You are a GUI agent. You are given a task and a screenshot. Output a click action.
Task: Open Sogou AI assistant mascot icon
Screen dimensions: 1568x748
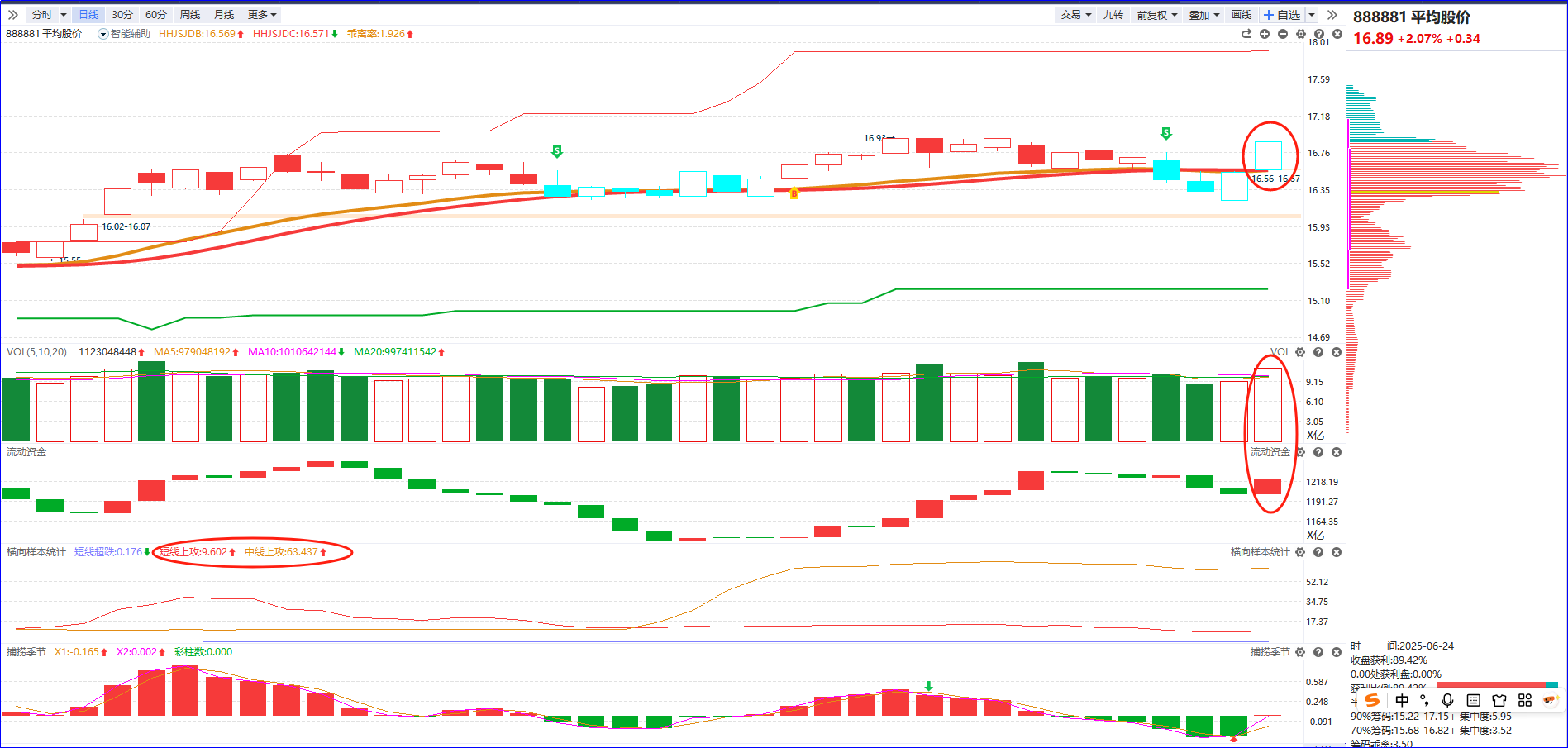pos(1550,700)
